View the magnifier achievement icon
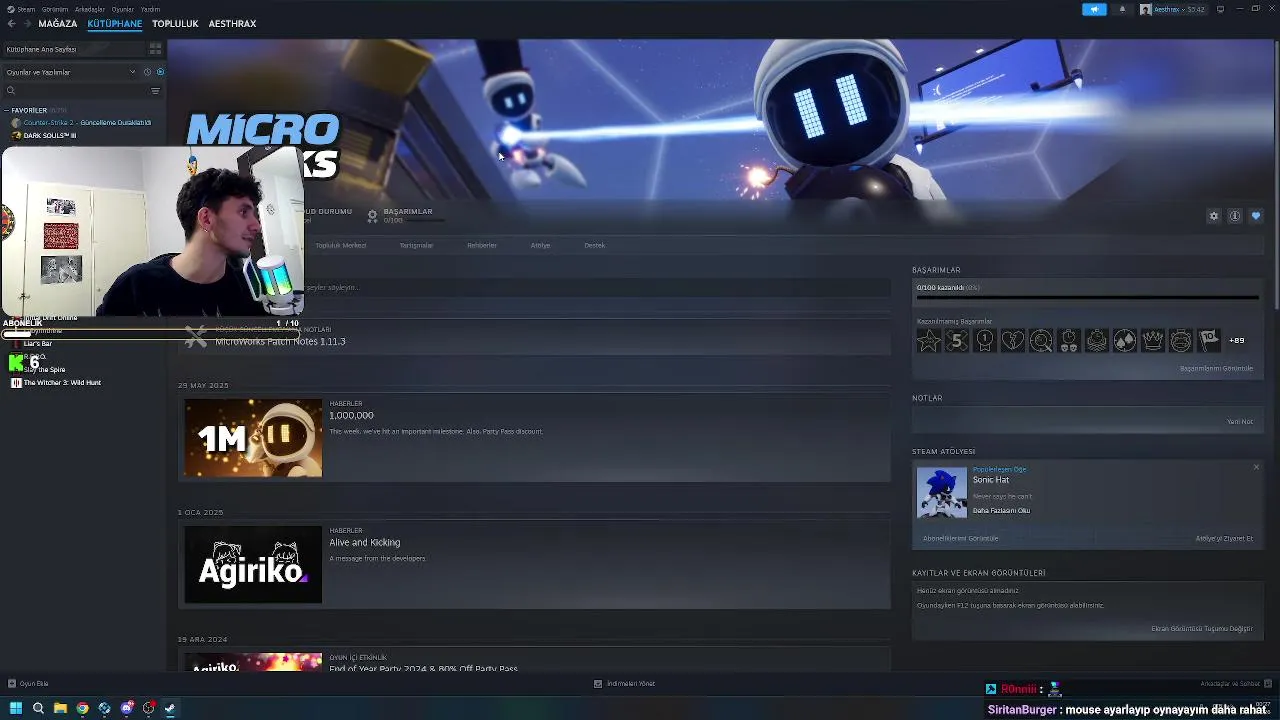Viewport: 1280px width, 720px height. (1041, 341)
